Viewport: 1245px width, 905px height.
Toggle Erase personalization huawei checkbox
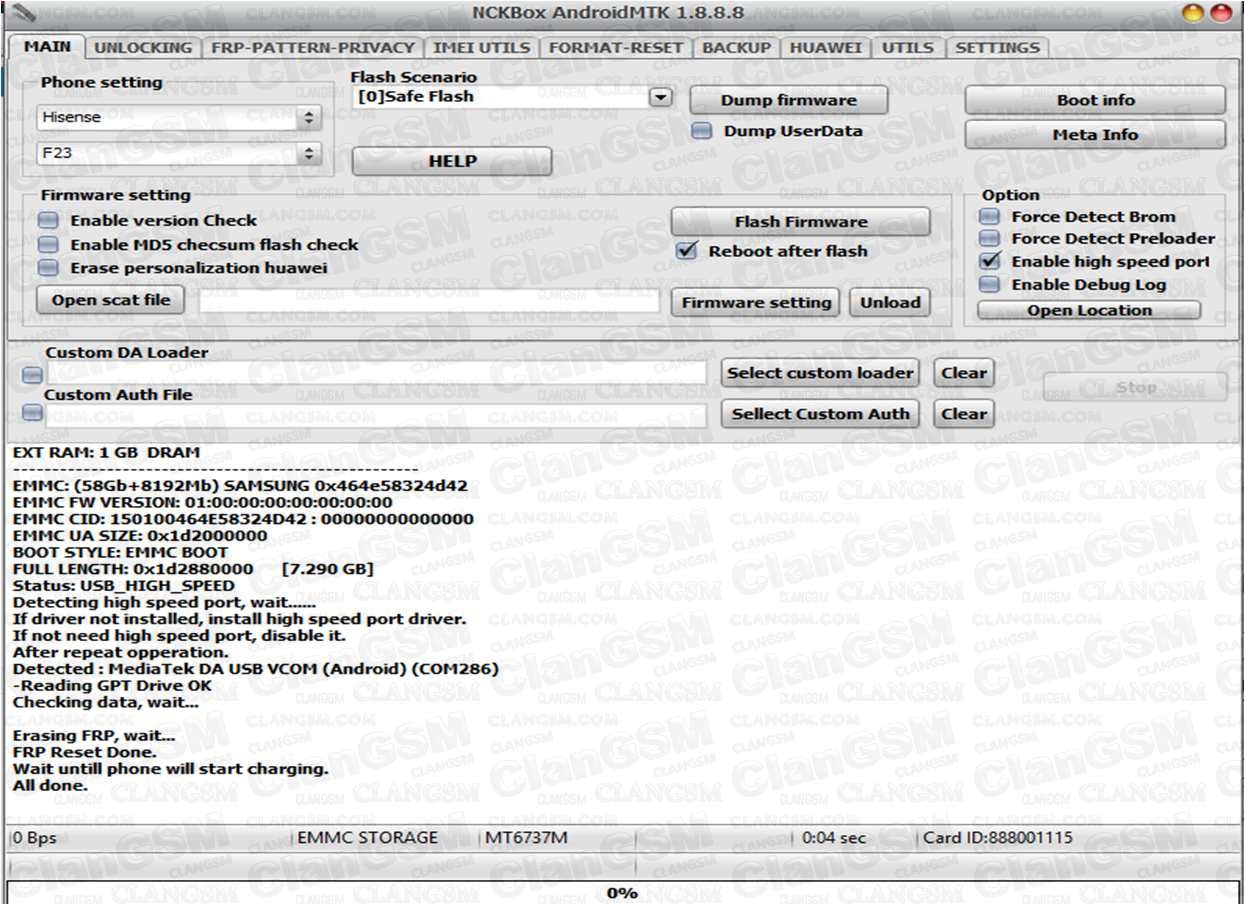[48, 268]
